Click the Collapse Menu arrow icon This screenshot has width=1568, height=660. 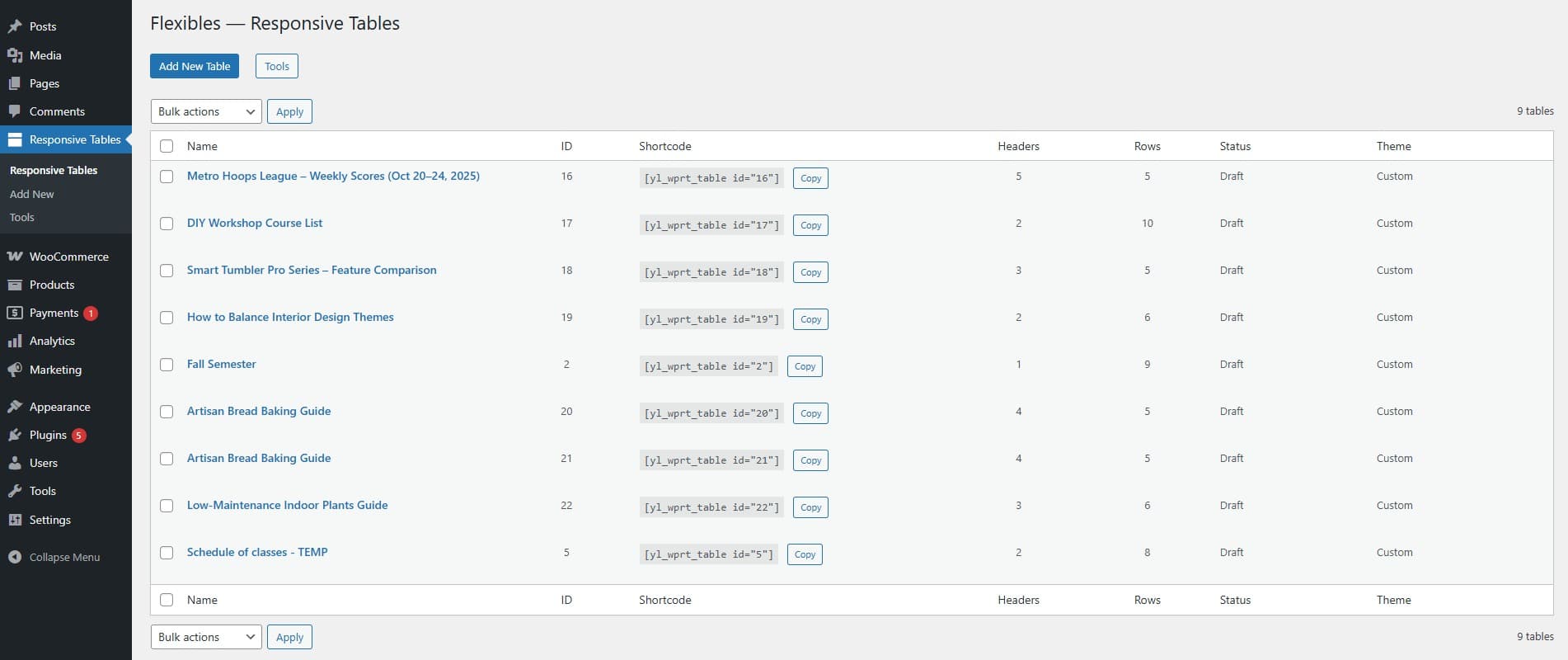pos(15,557)
